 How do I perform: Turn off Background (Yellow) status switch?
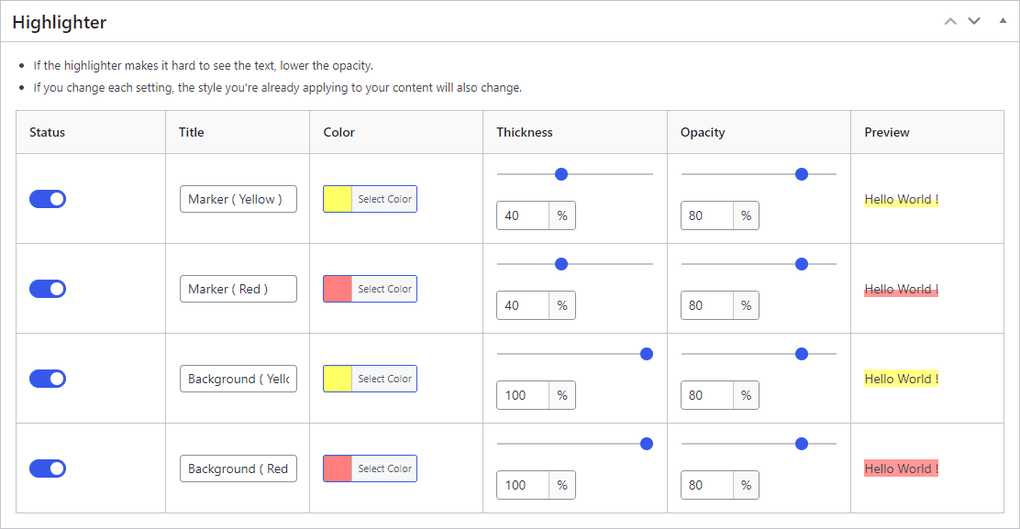click(48, 379)
